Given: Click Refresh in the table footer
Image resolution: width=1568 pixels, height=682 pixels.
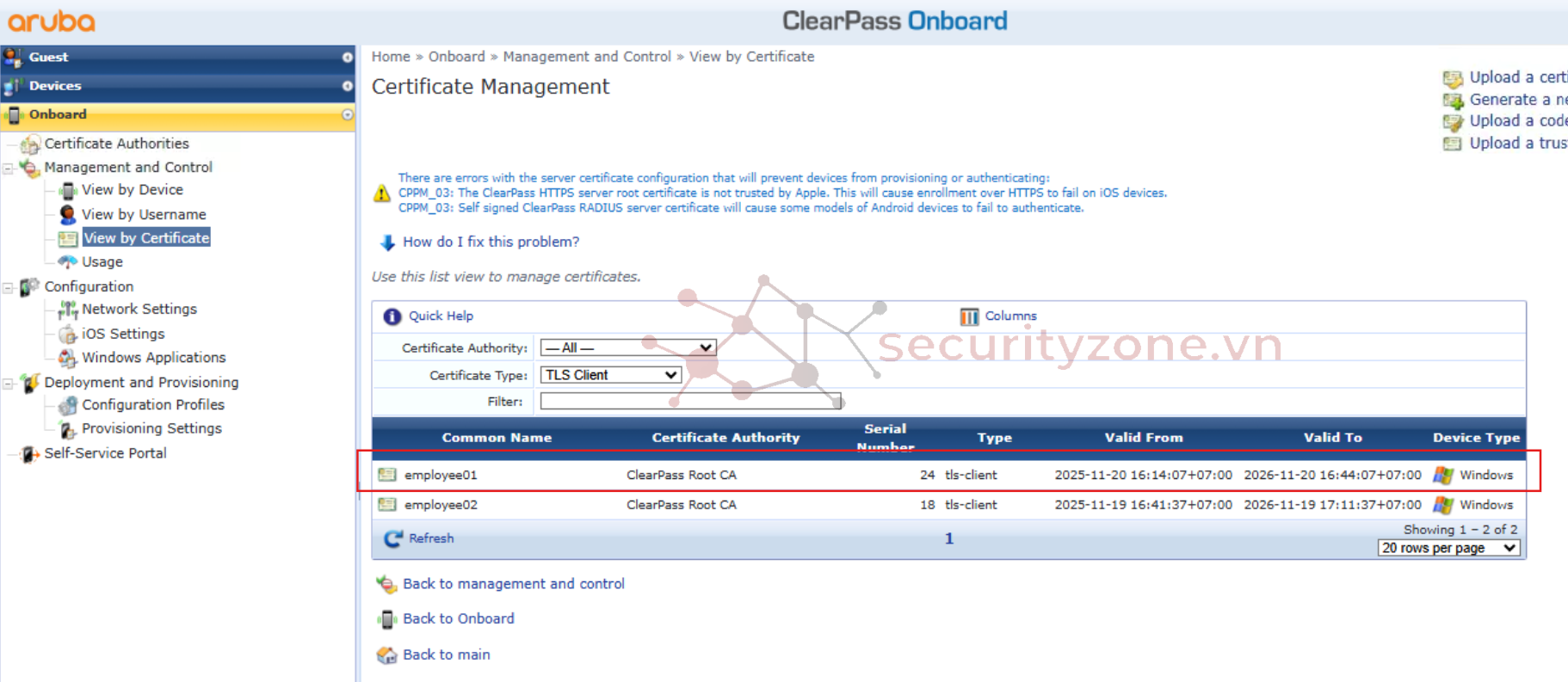Looking at the screenshot, I should 431,538.
